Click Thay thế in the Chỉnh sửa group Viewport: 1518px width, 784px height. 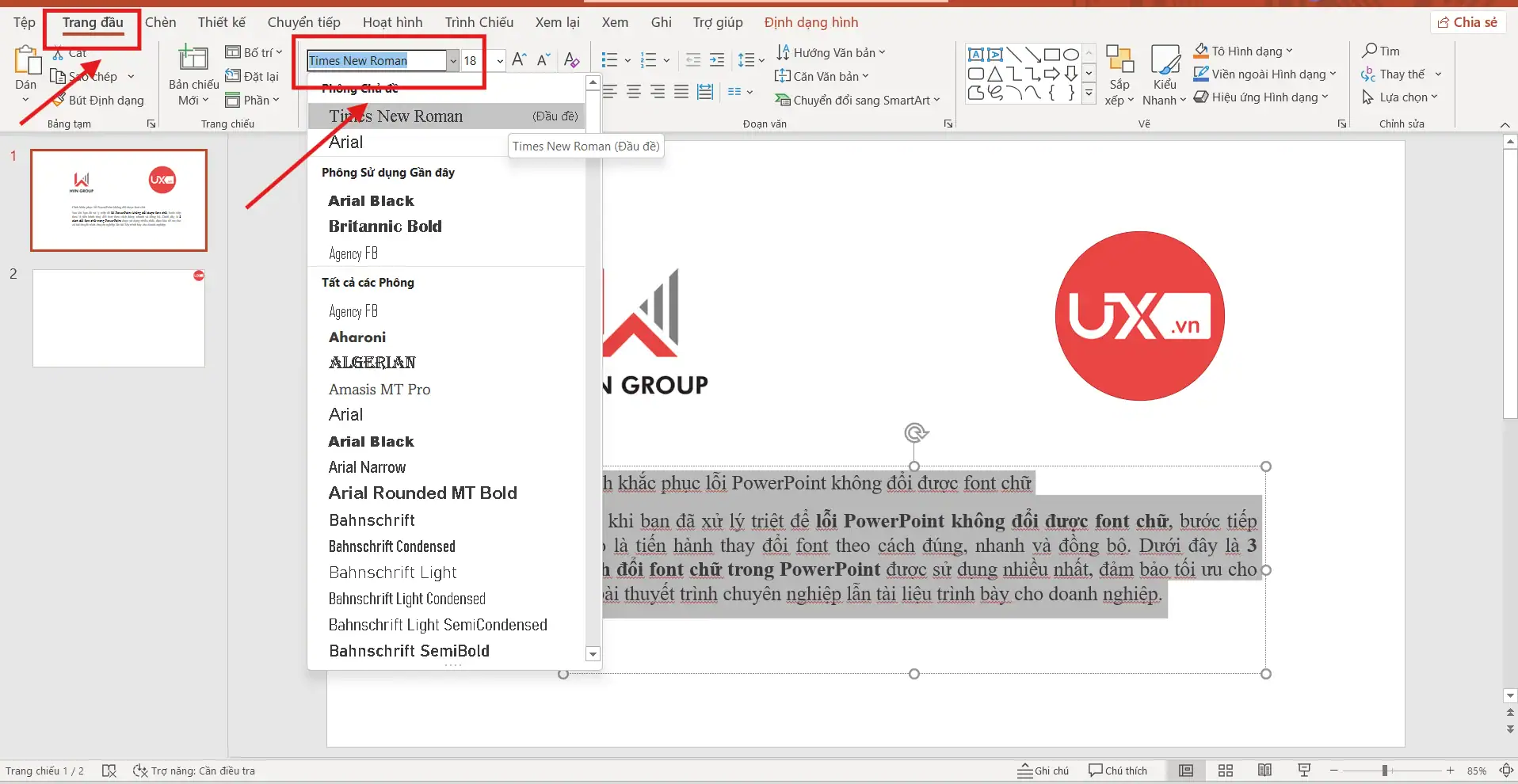1401,74
